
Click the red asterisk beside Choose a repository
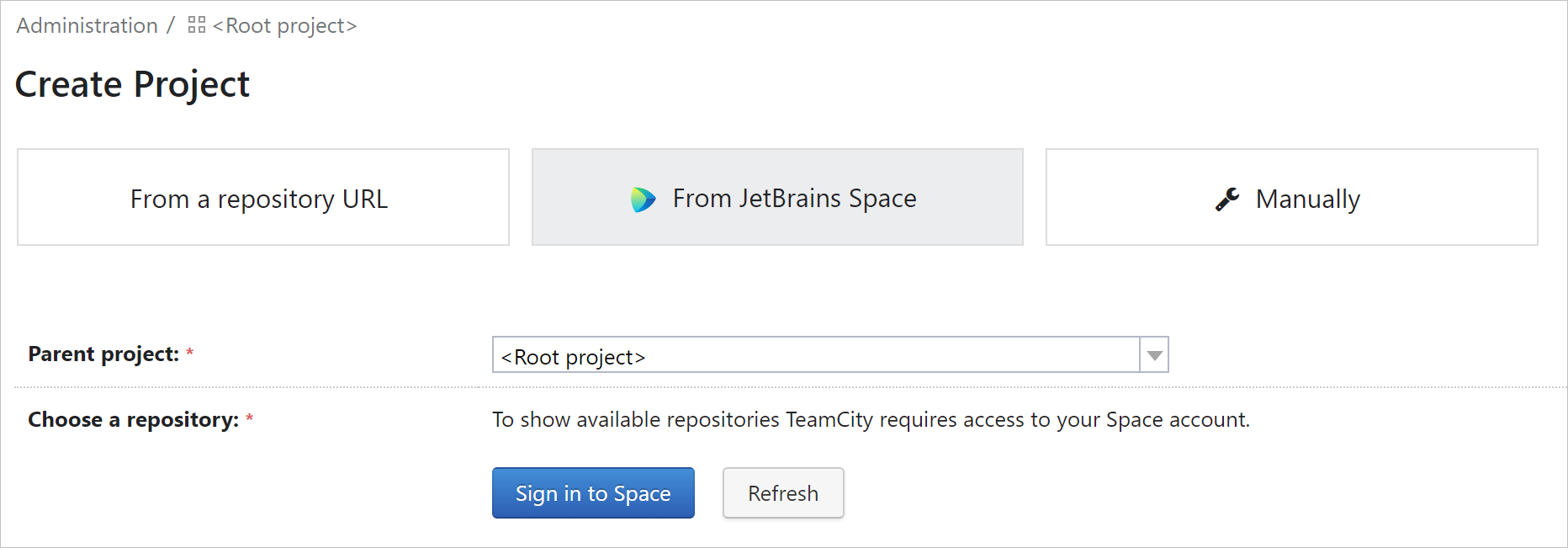(250, 419)
